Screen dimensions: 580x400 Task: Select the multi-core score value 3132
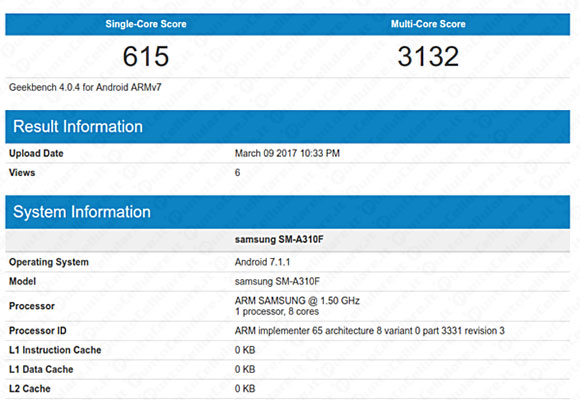[428, 57]
